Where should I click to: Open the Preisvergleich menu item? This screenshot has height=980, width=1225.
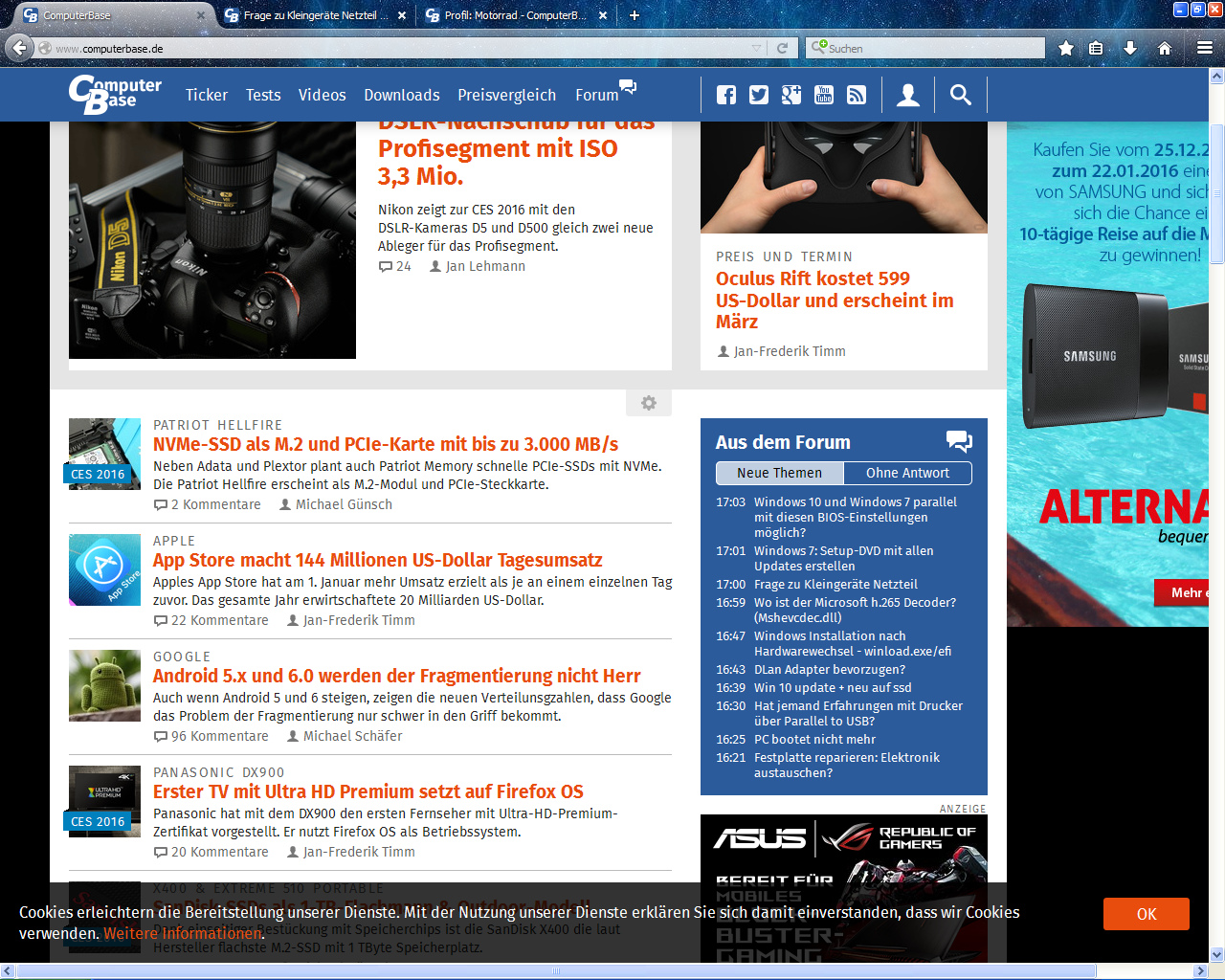coord(506,95)
